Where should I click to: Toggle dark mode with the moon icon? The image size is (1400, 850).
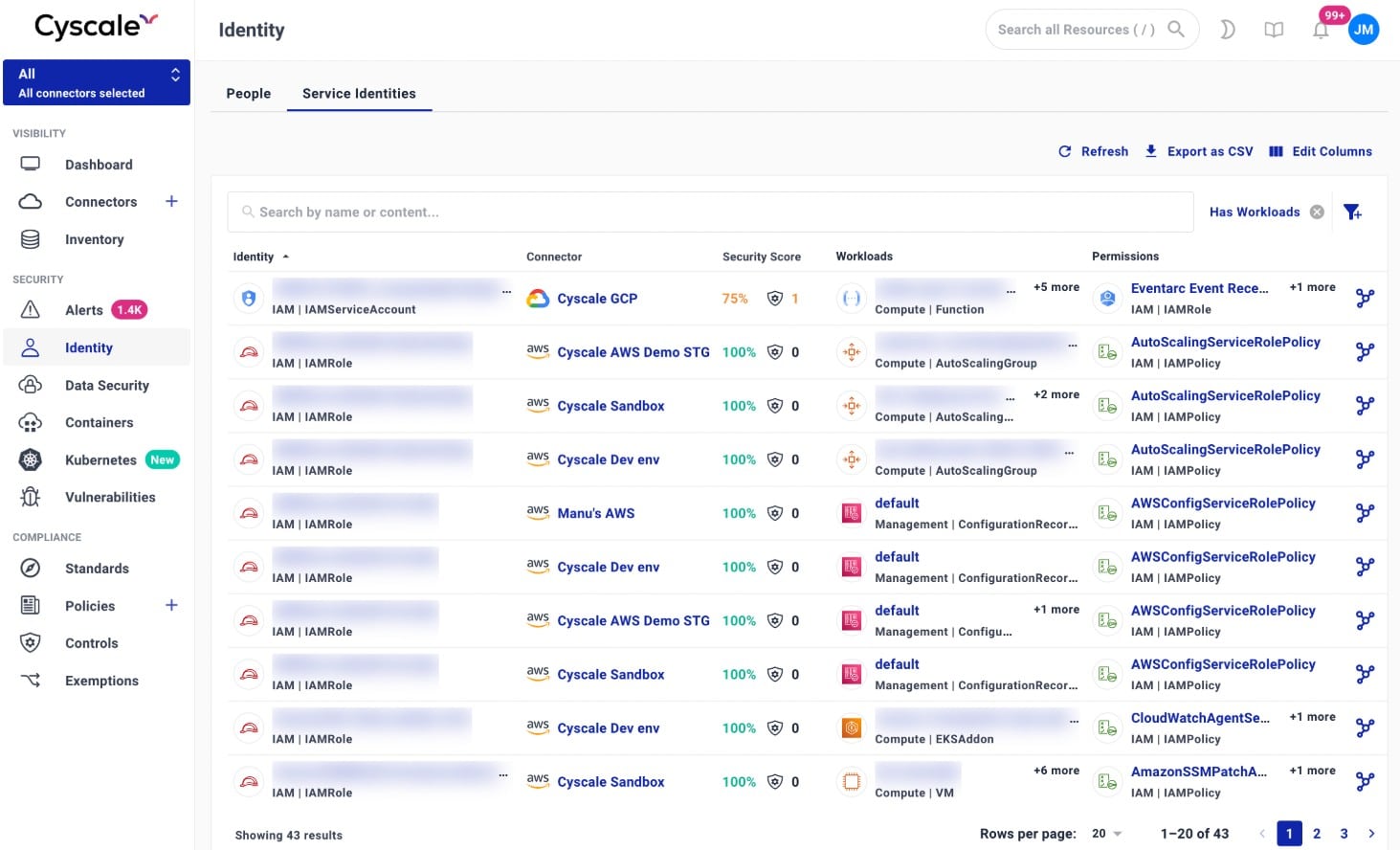pyautogui.click(x=1227, y=30)
